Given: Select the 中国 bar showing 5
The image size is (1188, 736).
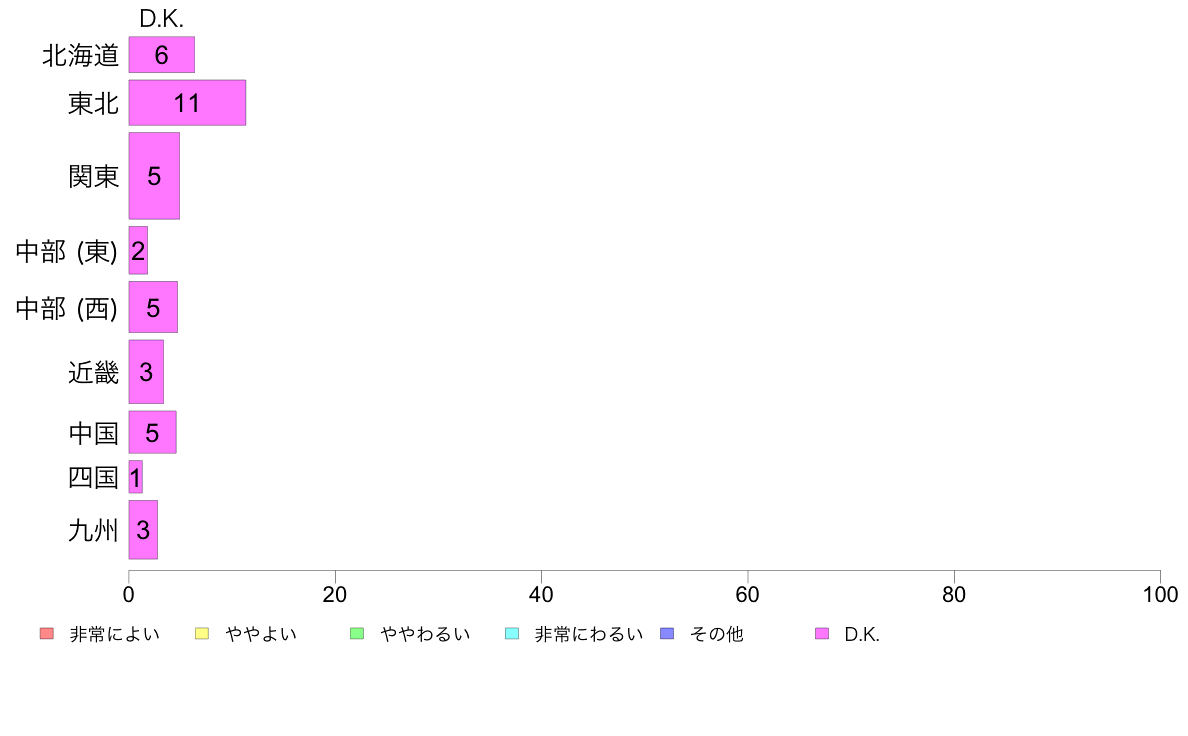Looking at the screenshot, I should click(152, 432).
